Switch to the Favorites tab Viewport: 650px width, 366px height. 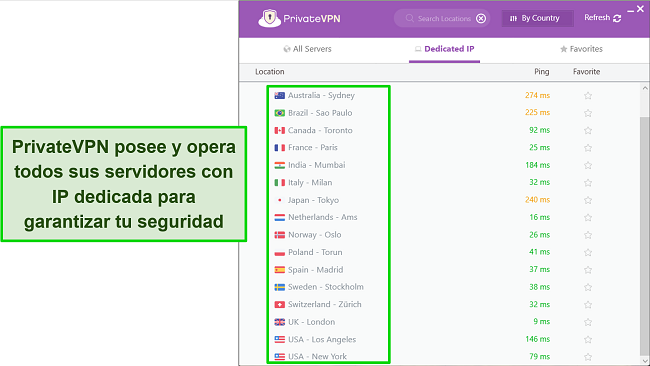tap(581, 49)
